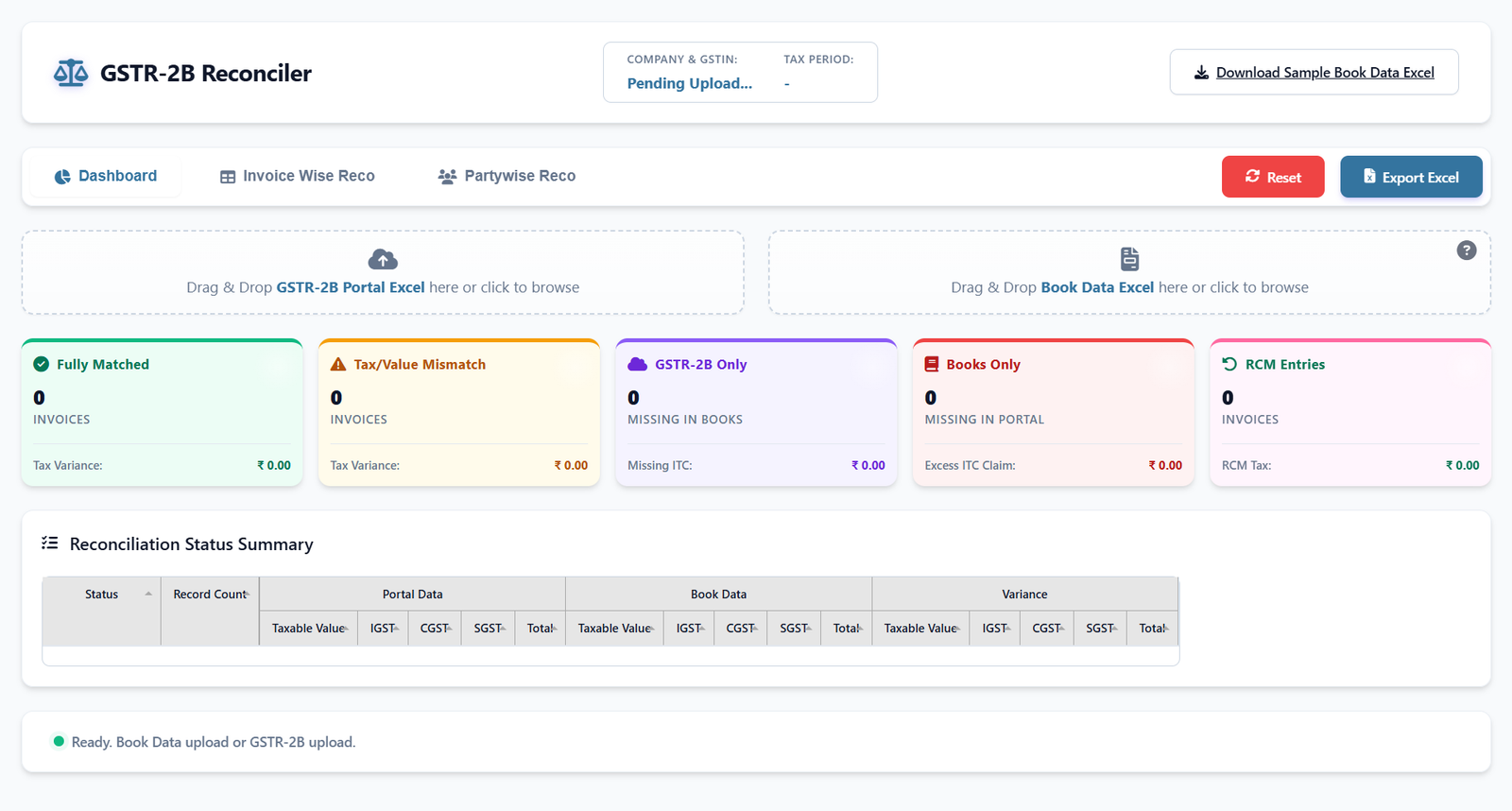Sort by Variance Total column
The width and height of the screenshot is (1512, 811).
pos(1153,629)
